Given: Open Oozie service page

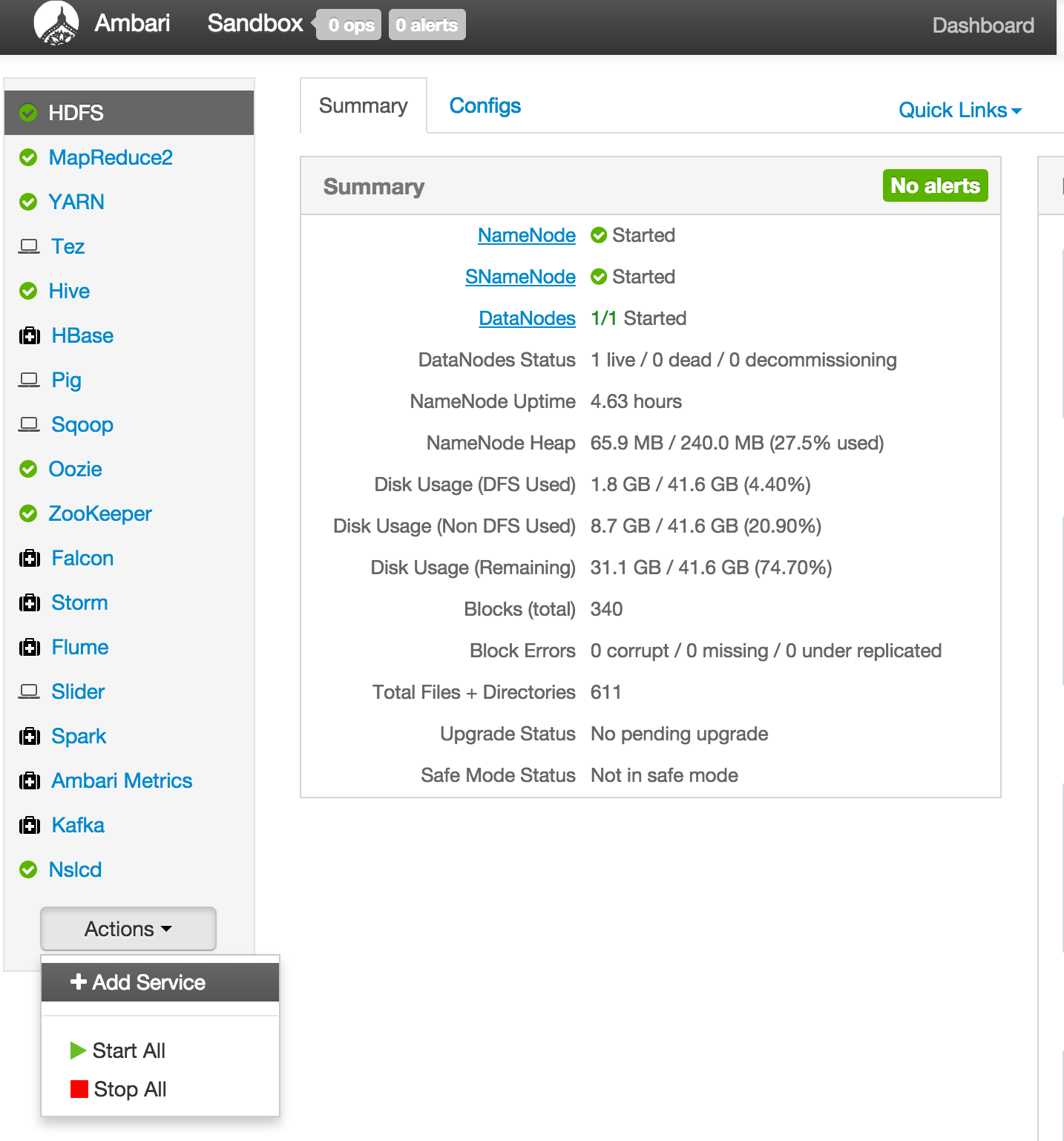Looking at the screenshot, I should [76, 469].
